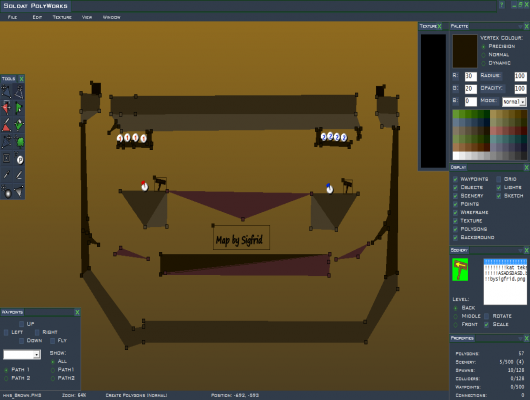The width and height of the screenshot is (530, 400).
Task: Click the Radius input field
Action: click(520, 76)
